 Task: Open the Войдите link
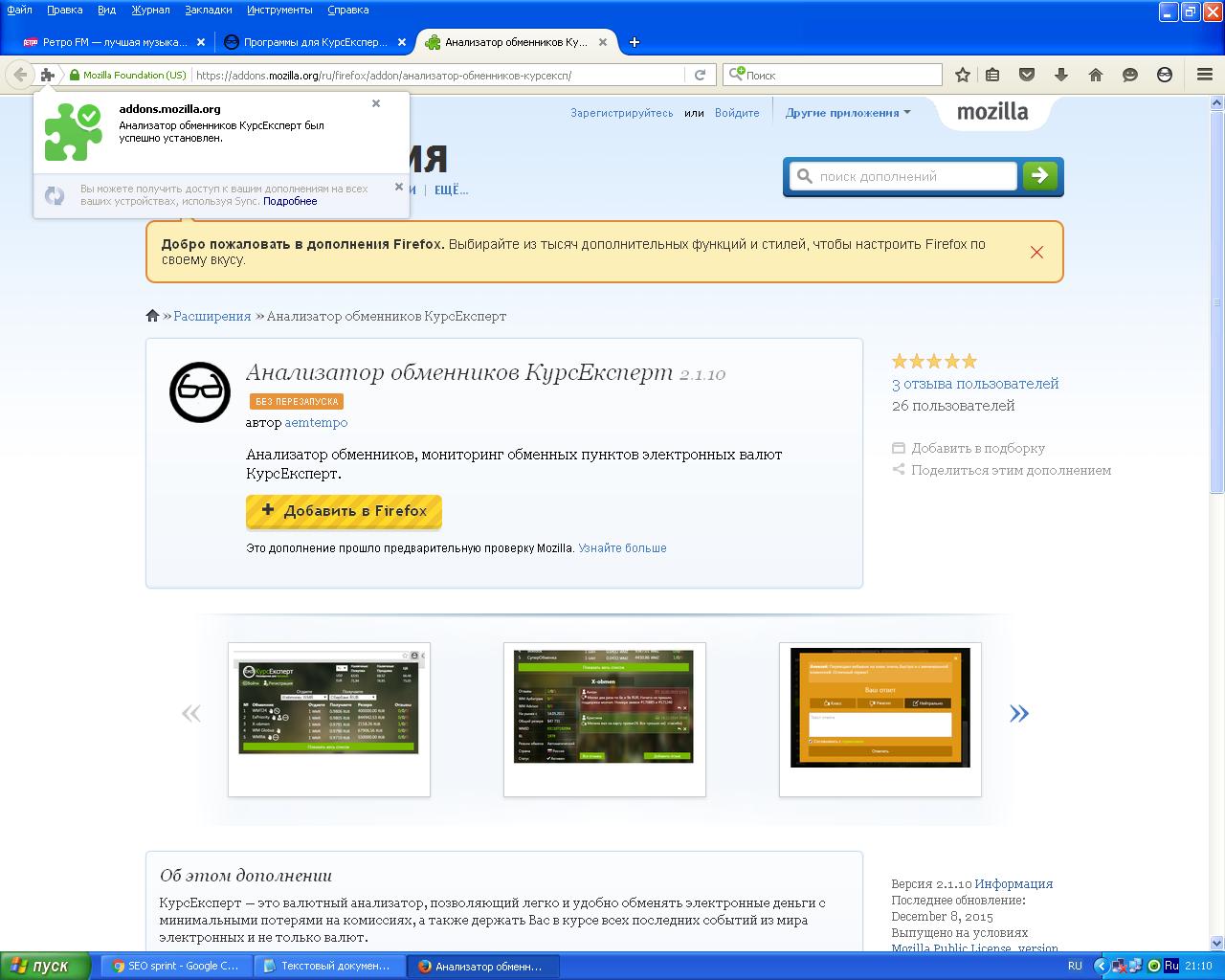click(737, 113)
